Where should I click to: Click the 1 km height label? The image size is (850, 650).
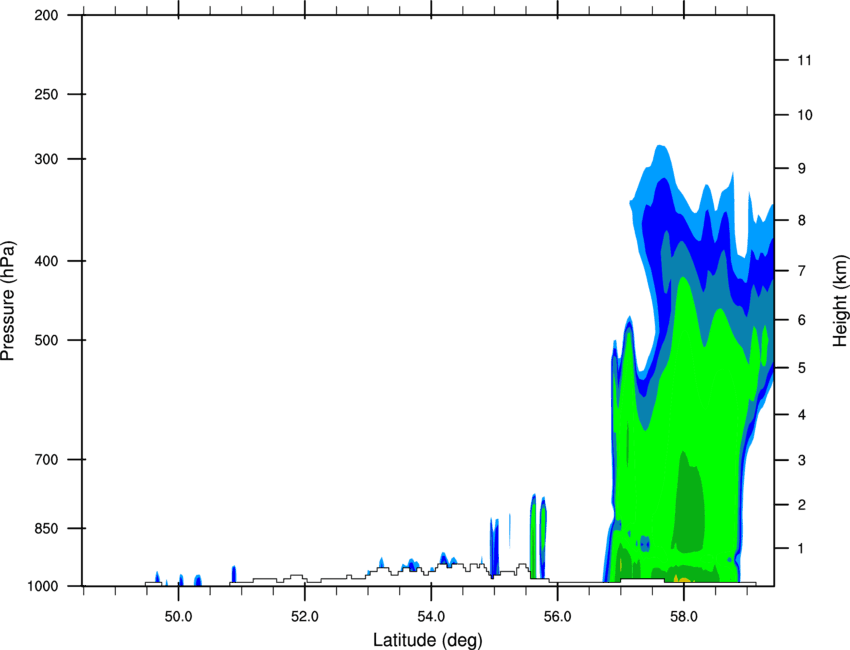tap(802, 549)
